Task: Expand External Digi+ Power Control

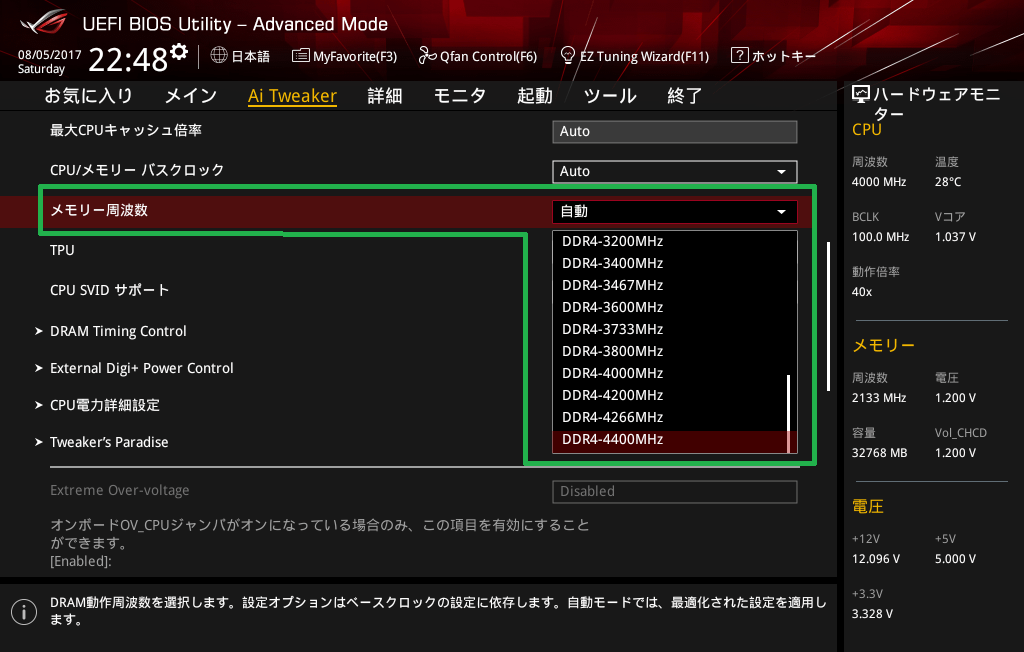Action: click(x=135, y=368)
